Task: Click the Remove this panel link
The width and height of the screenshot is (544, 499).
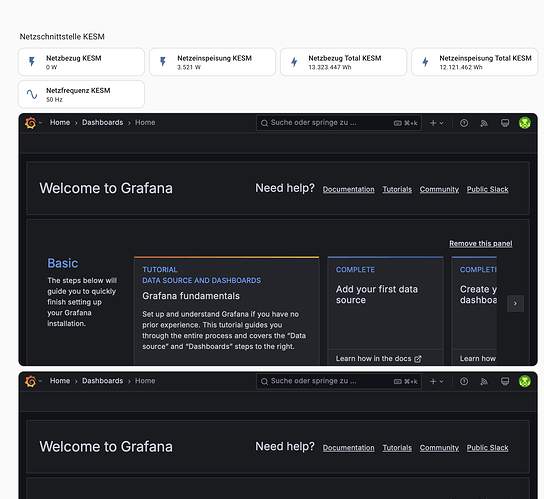Action: coord(481,244)
